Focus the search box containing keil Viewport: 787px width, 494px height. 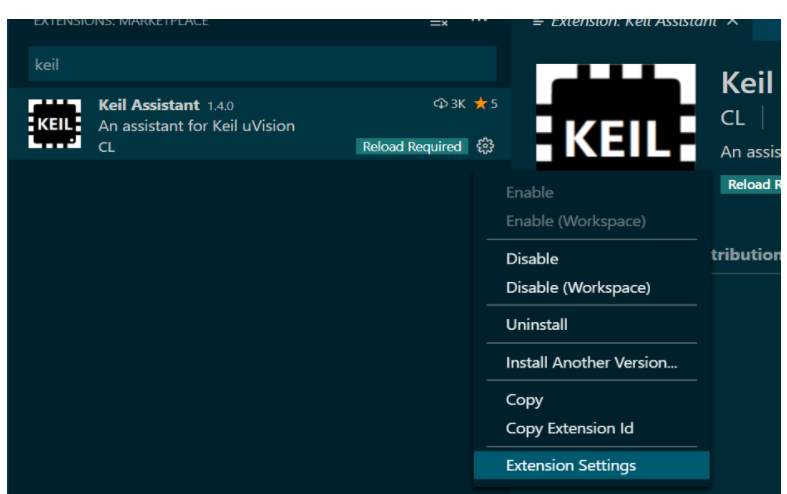tap(263, 64)
